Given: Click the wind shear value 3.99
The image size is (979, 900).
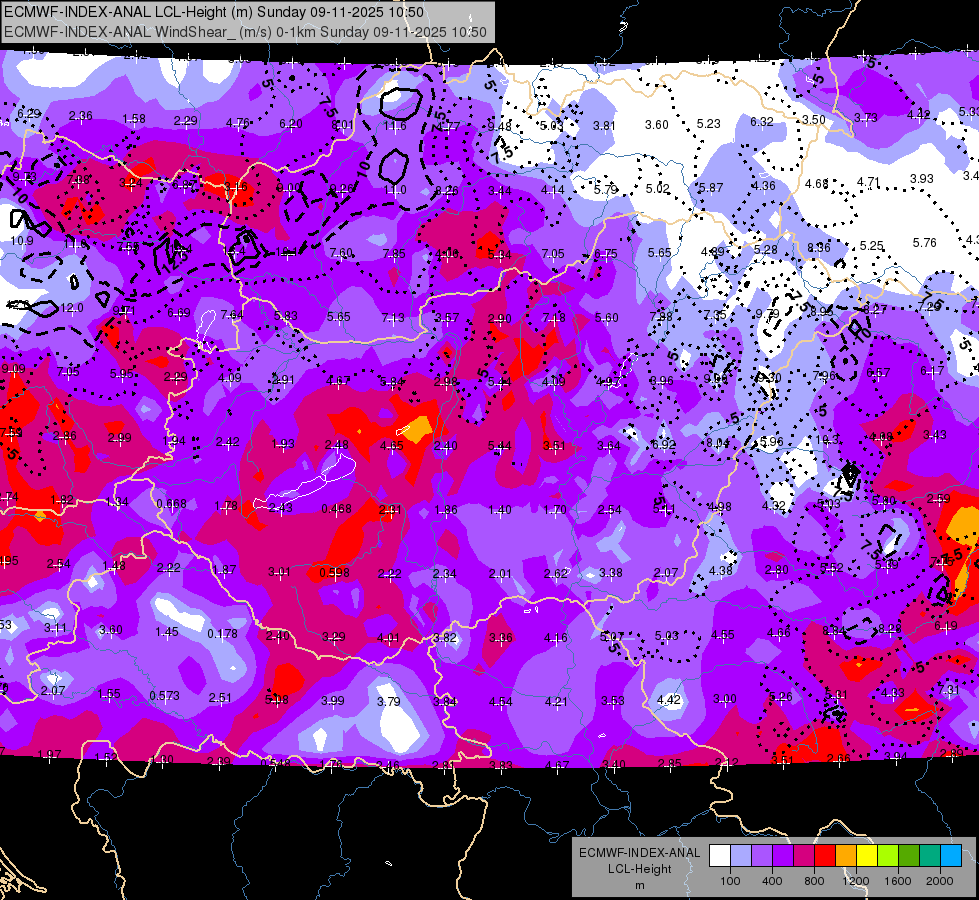Looking at the screenshot, I should pyautogui.click(x=332, y=701).
